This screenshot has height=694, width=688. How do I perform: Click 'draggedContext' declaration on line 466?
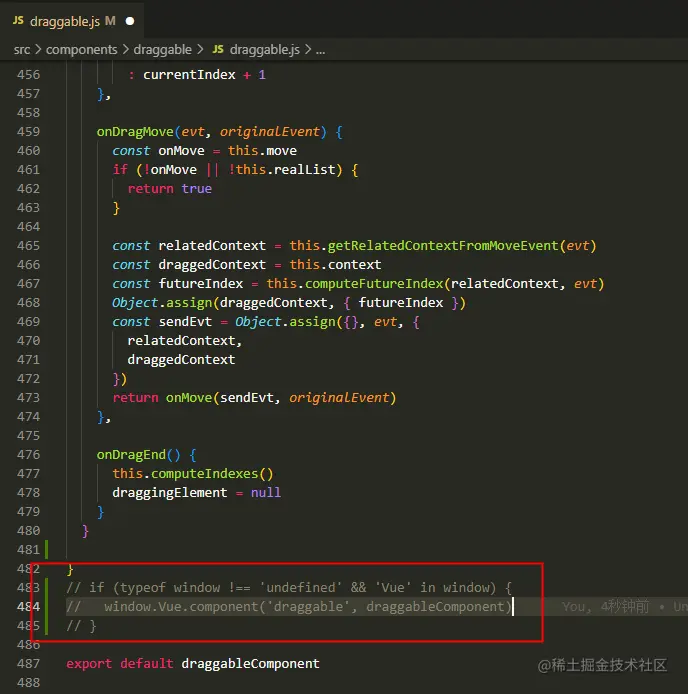coord(212,265)
